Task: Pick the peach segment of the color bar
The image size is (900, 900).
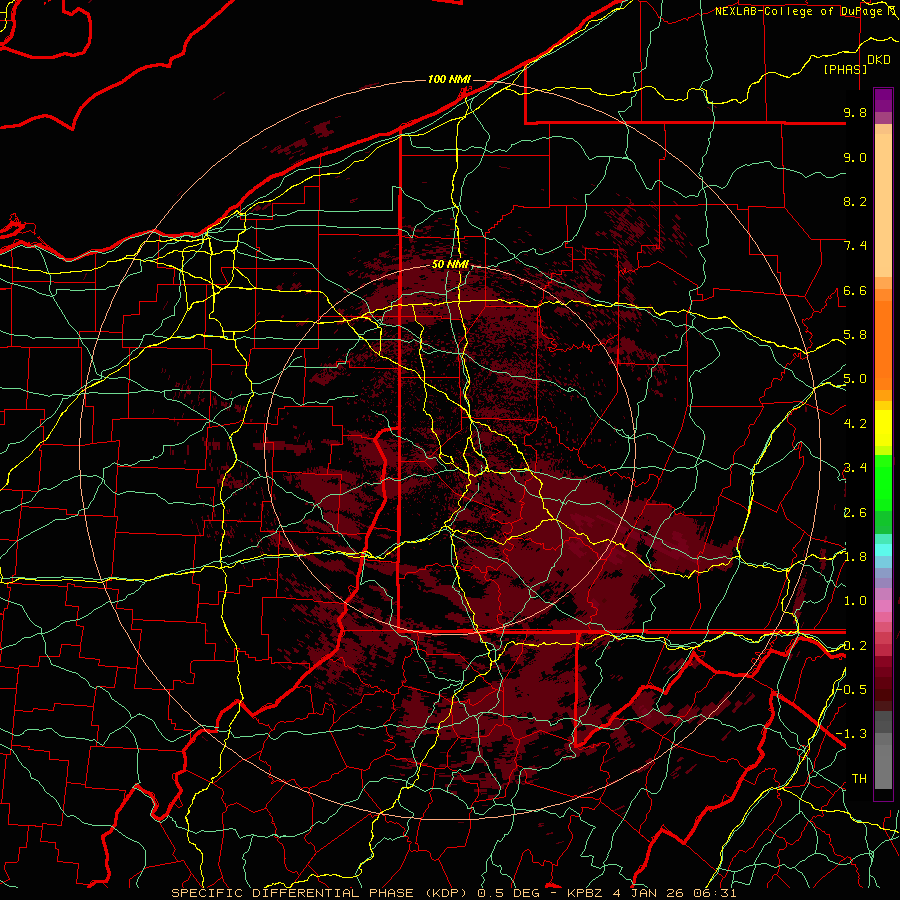Action: click(x=883, y=205)
